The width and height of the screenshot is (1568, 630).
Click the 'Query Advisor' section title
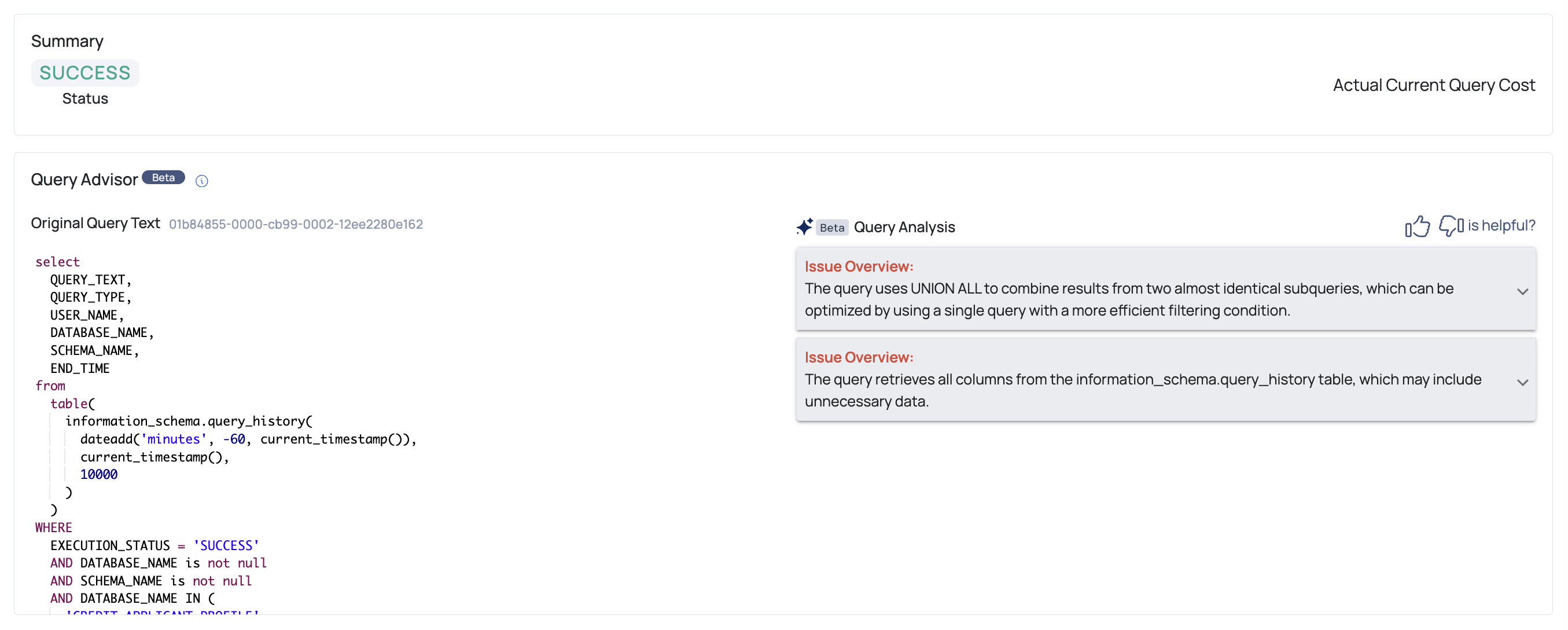(84, 180)
